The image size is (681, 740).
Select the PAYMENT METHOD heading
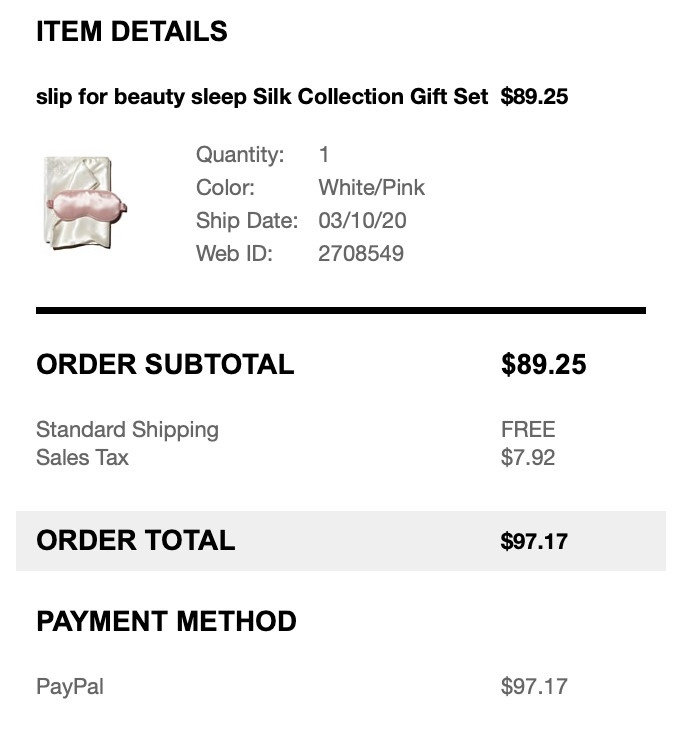166,621
